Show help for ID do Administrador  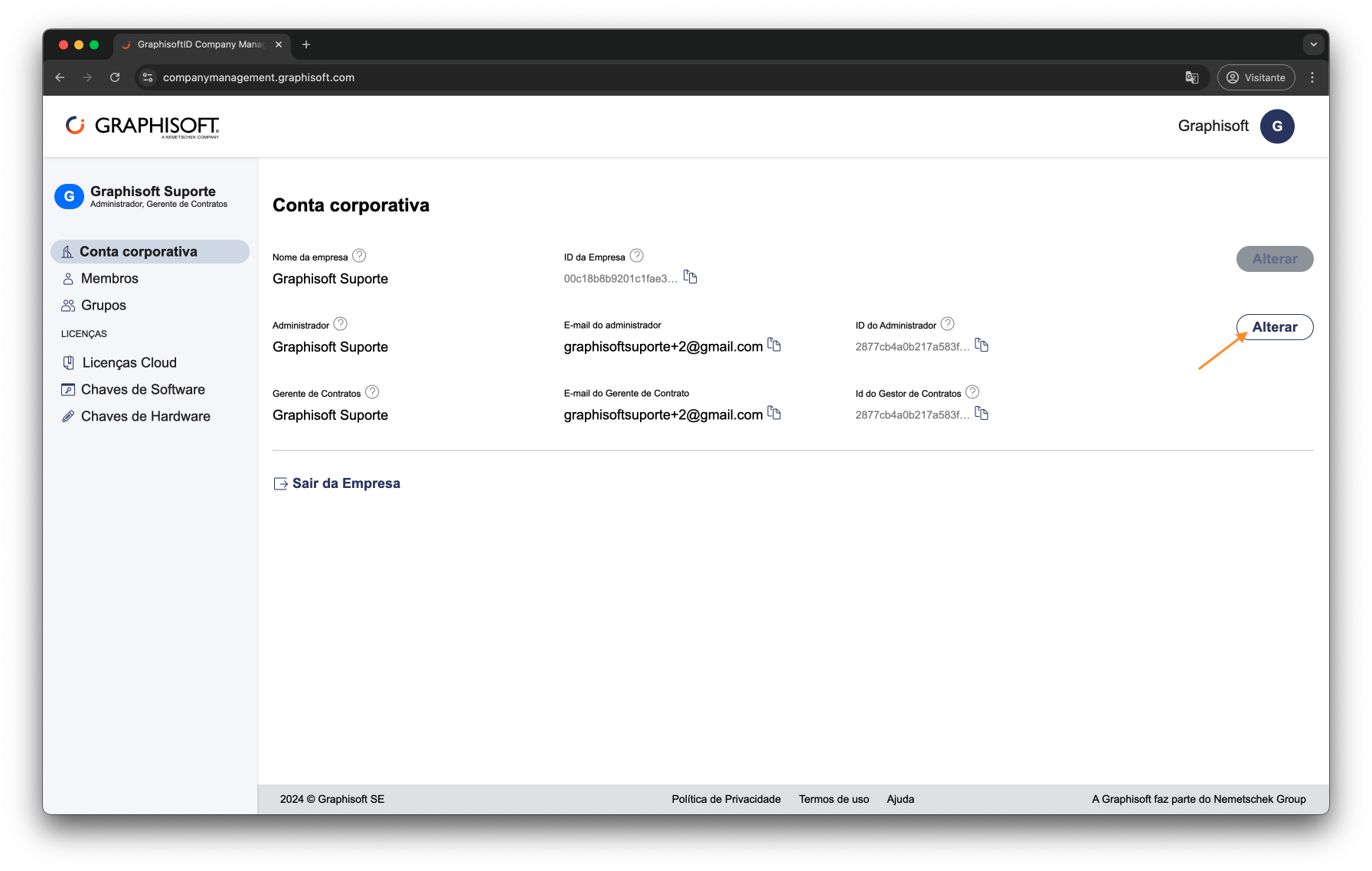tap(947, 324)
